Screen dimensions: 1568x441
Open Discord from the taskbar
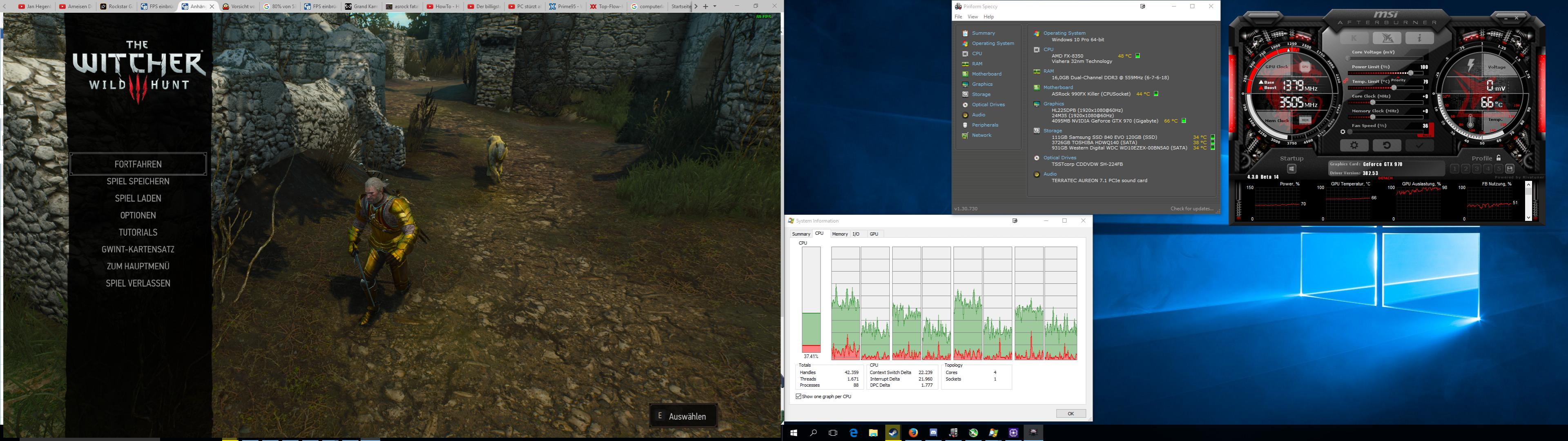point(933,432)
